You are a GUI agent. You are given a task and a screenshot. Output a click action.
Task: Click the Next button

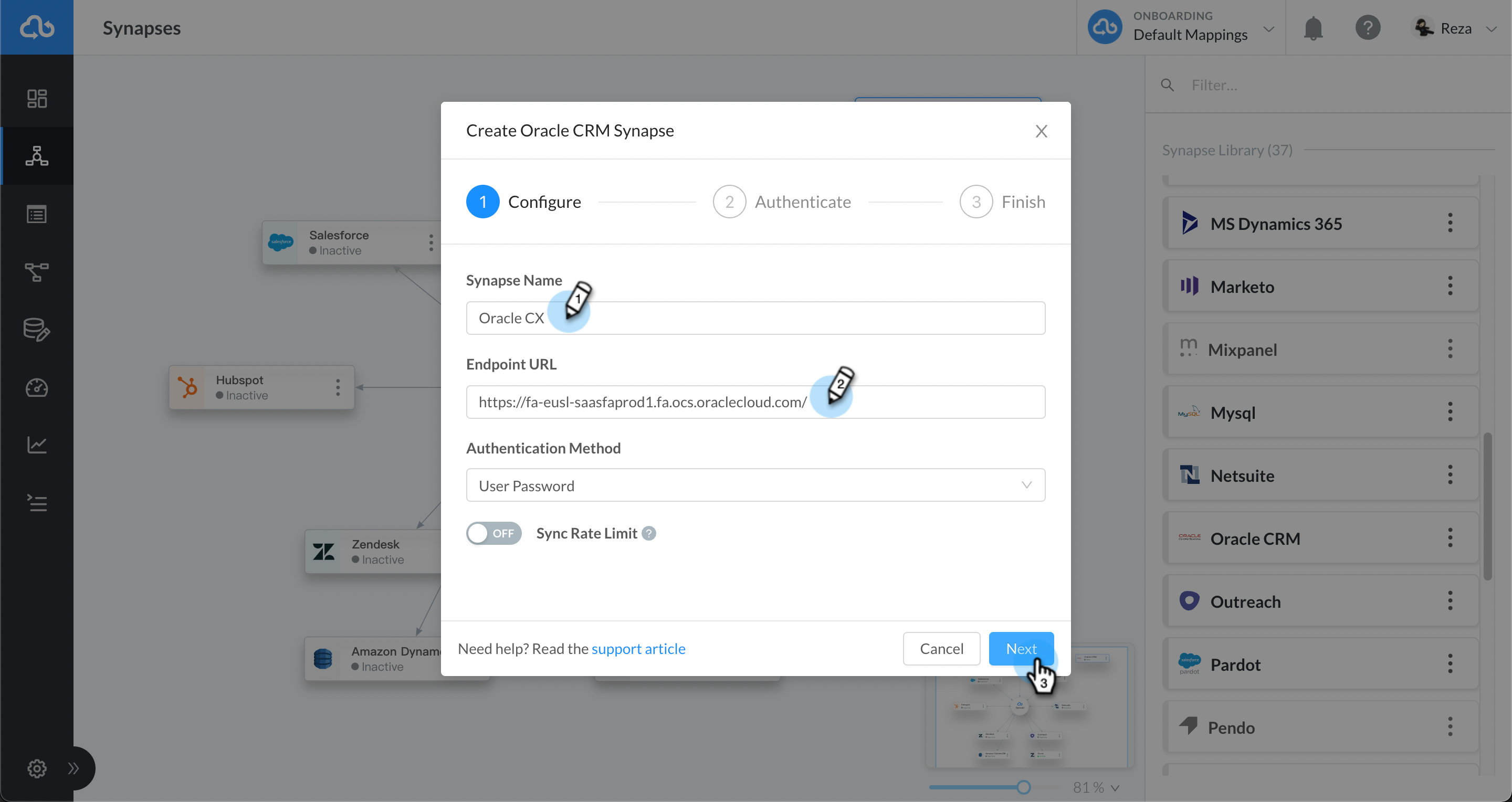[1021, 649]
